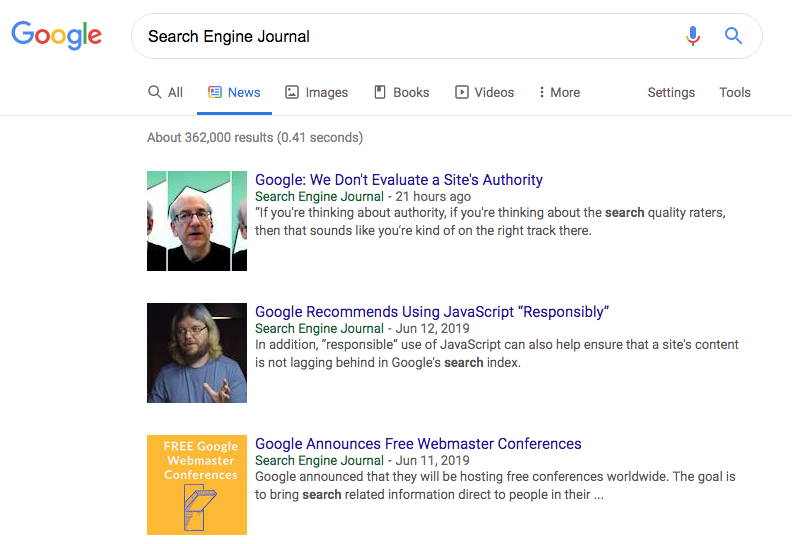Switch to the Books tab
This screenshot has height=544, width=792.
(402, 92)
